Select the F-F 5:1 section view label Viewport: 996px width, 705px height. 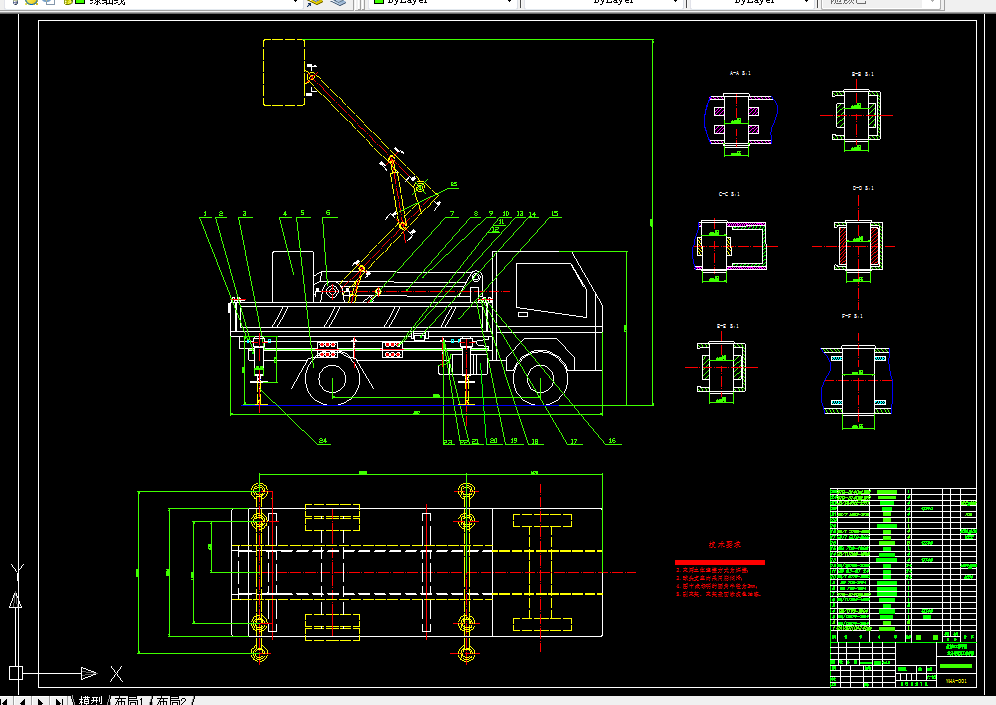pos(852,316)
